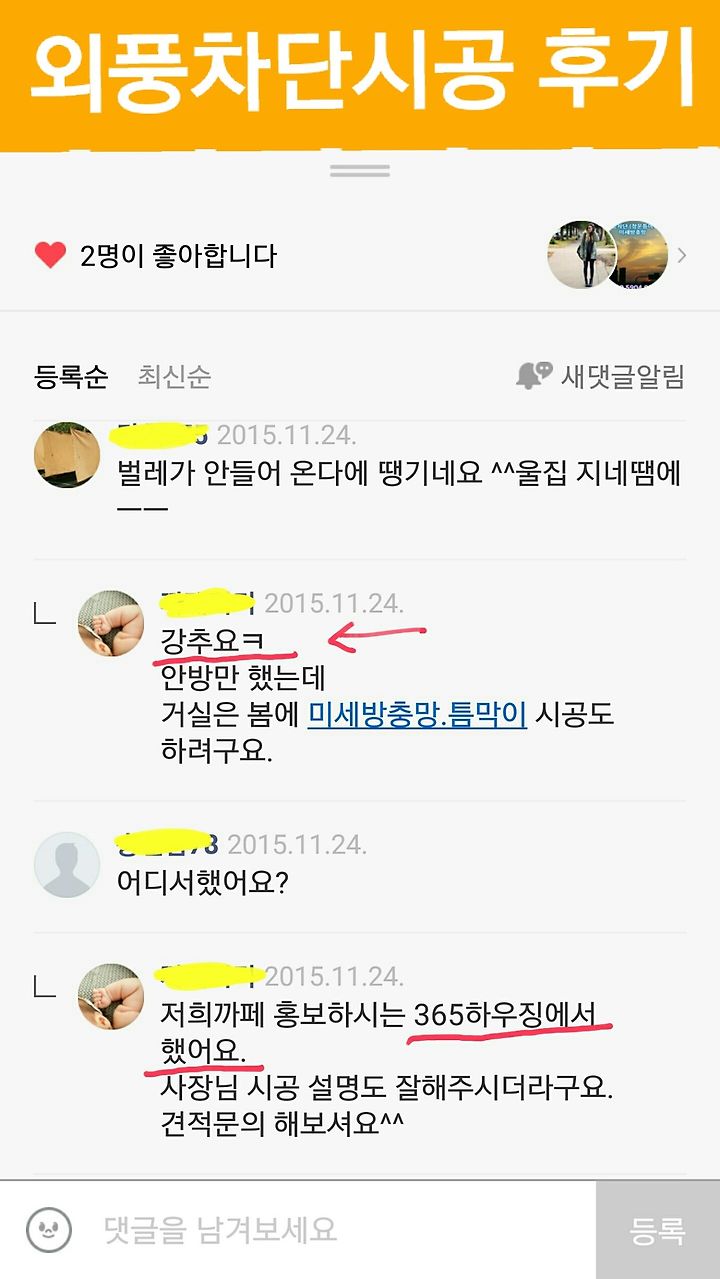Open the emoticon sticker face icon
This screenshot has width=720, height=1279.
[x=49, y=1230]
